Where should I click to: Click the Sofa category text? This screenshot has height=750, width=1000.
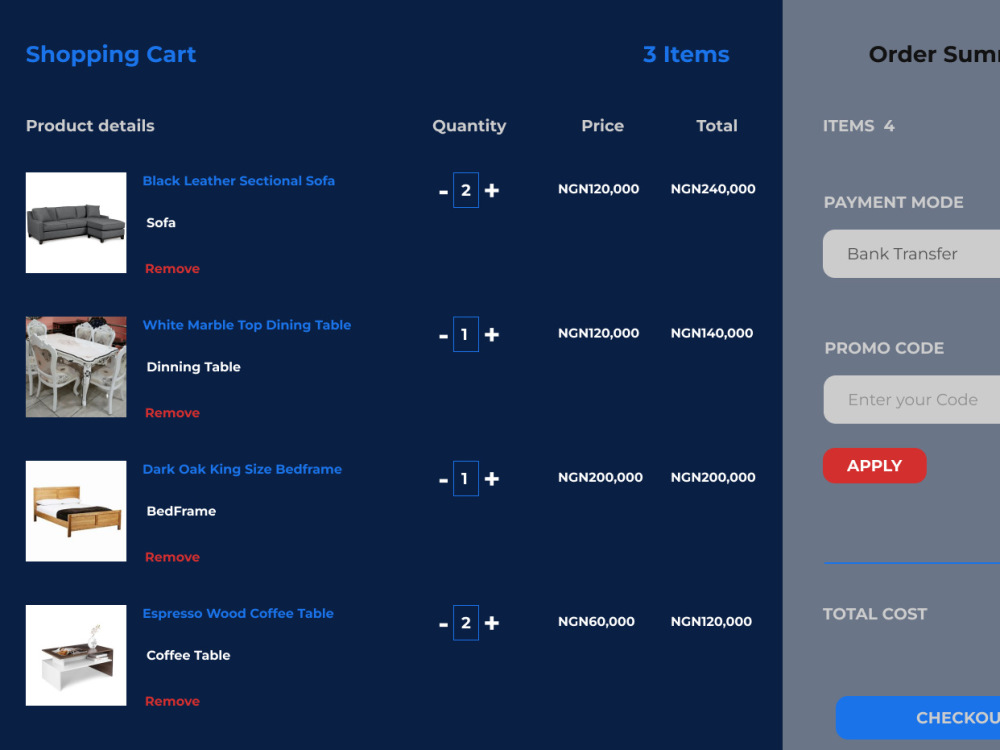[x=161, y=223]
